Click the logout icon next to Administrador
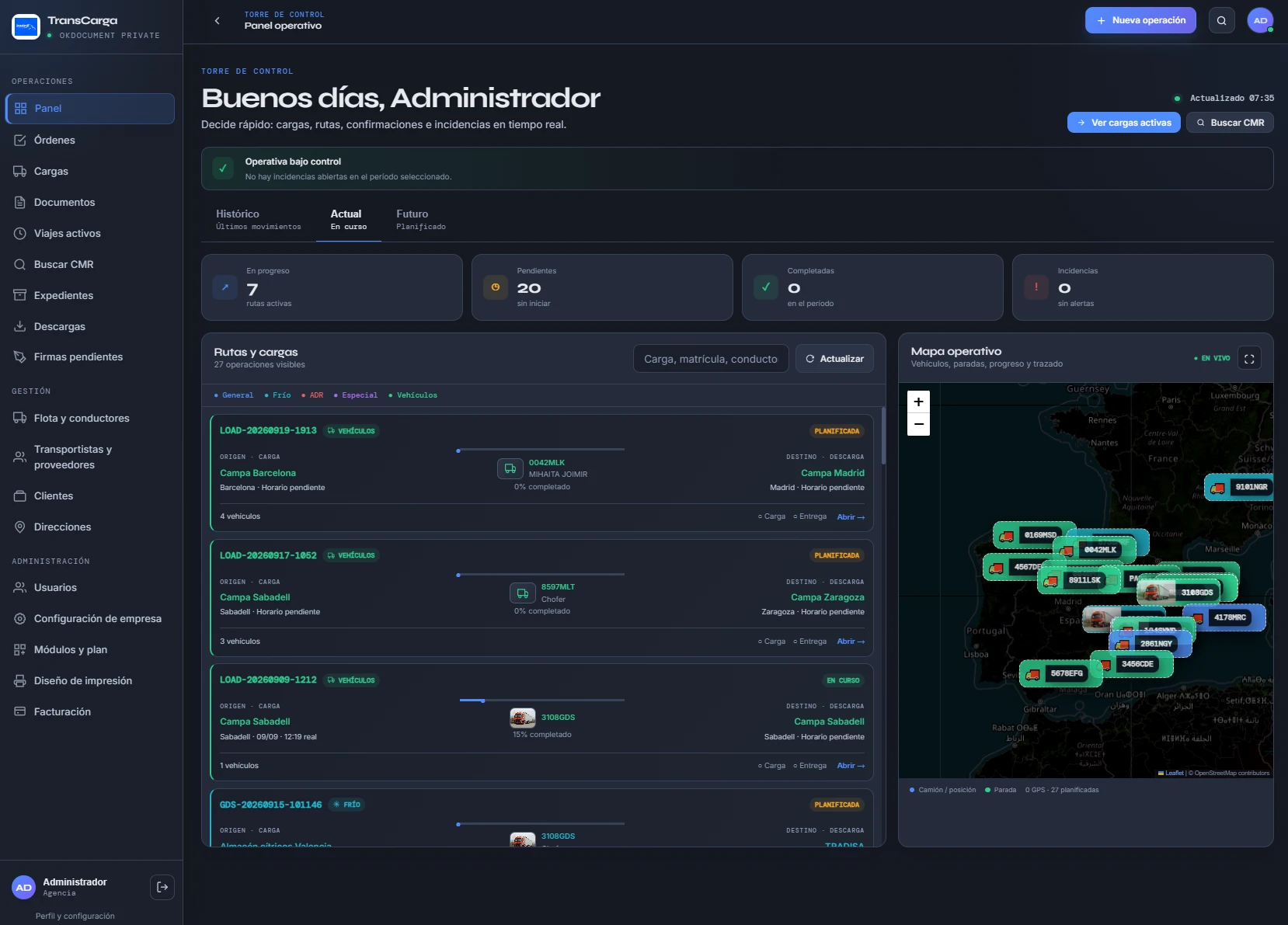The height and width of the screenshot is (925, 1288). [162, 887]
